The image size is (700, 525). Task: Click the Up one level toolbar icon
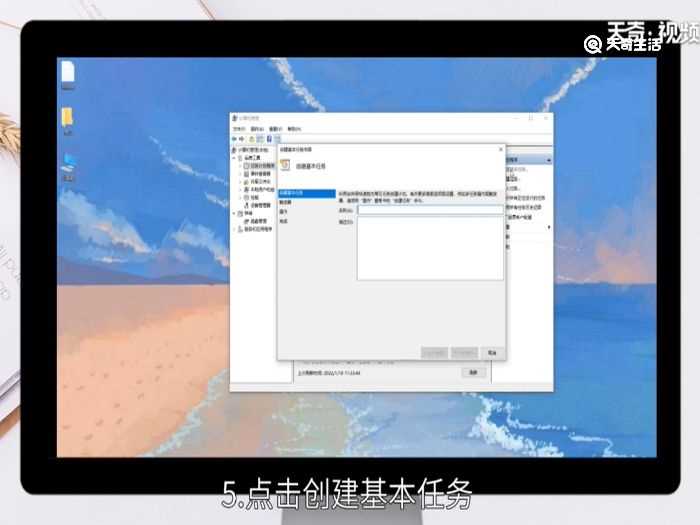click(x=252, y=139)
